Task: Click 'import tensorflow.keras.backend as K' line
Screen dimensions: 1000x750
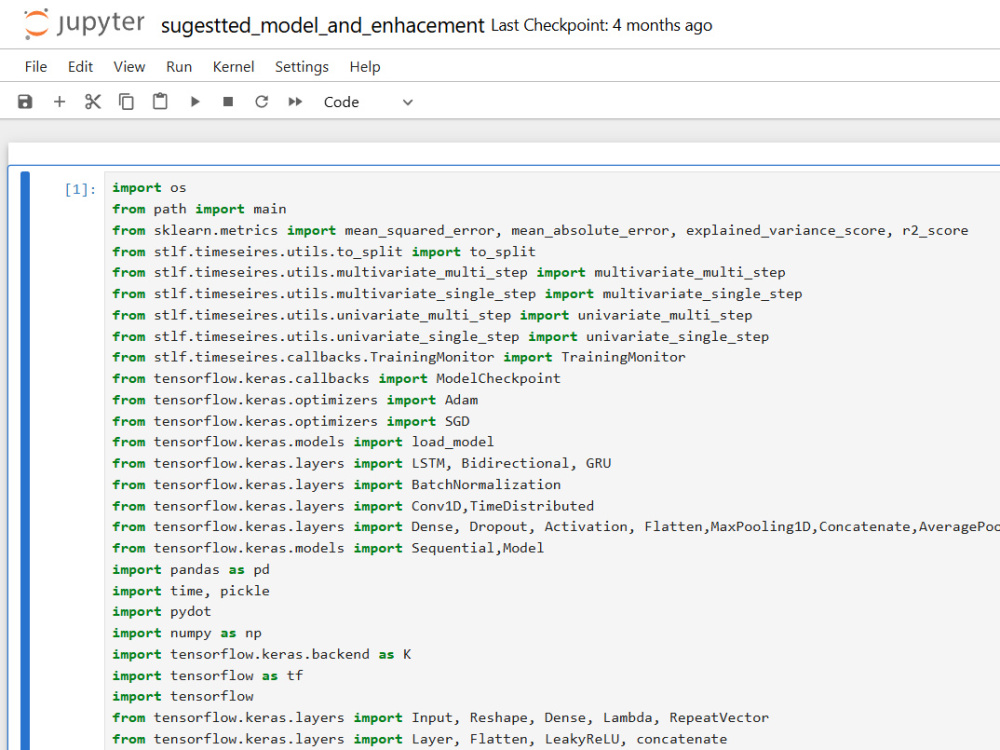Action: pyautogui.click(x=261, y=654)
